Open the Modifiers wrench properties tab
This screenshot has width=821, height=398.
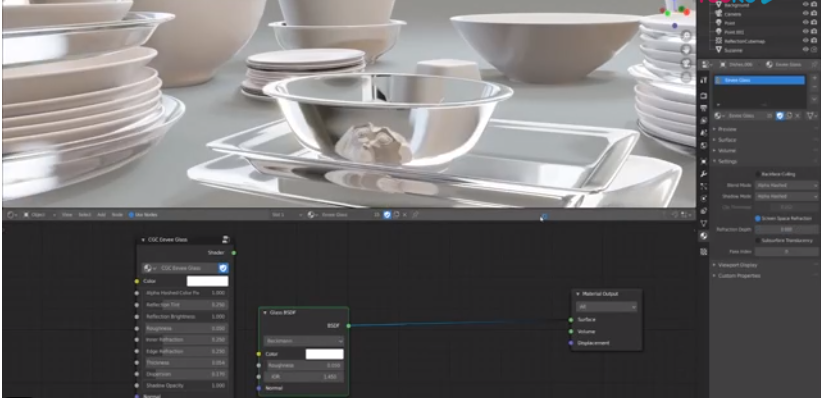point(704,173)
